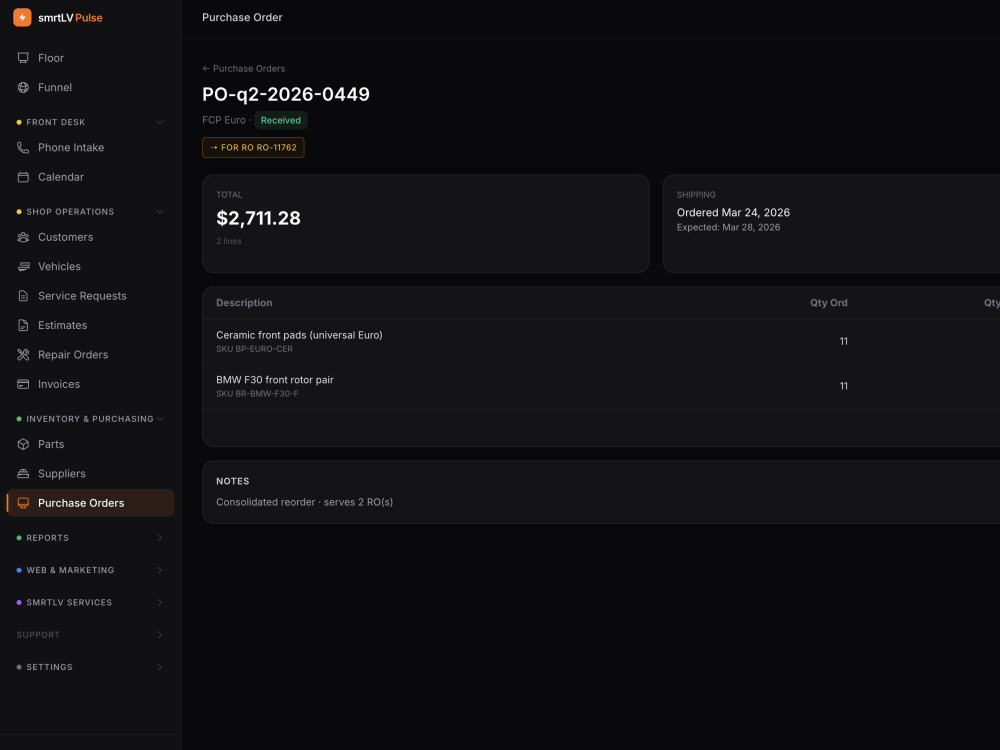Expand the Support section chevron
This screenshot has width=1000, height=750.
159,635
